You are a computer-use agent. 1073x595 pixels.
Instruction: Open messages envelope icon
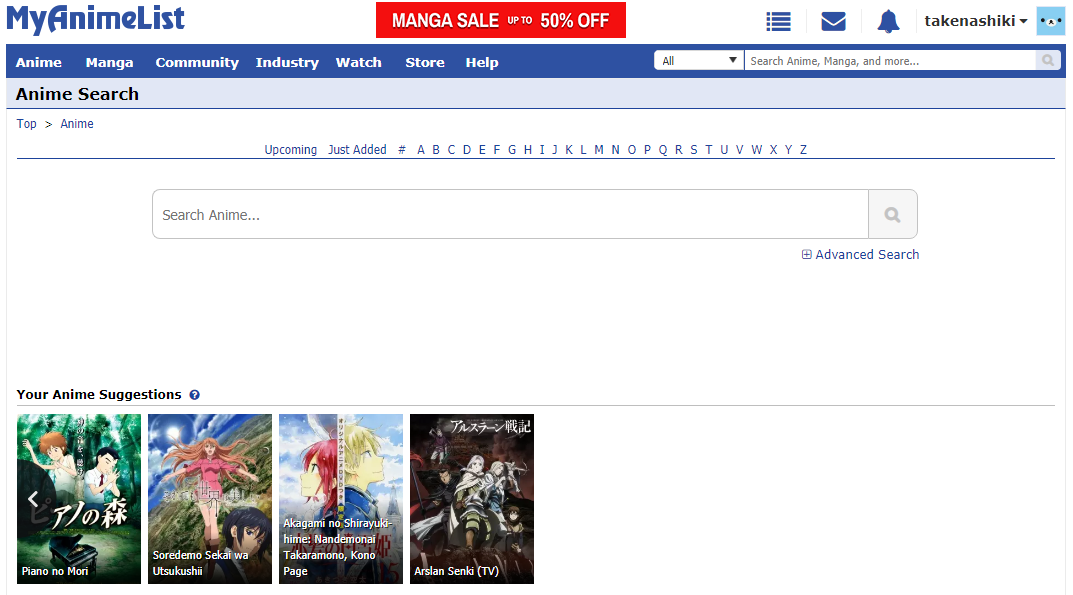pos(833,21)
